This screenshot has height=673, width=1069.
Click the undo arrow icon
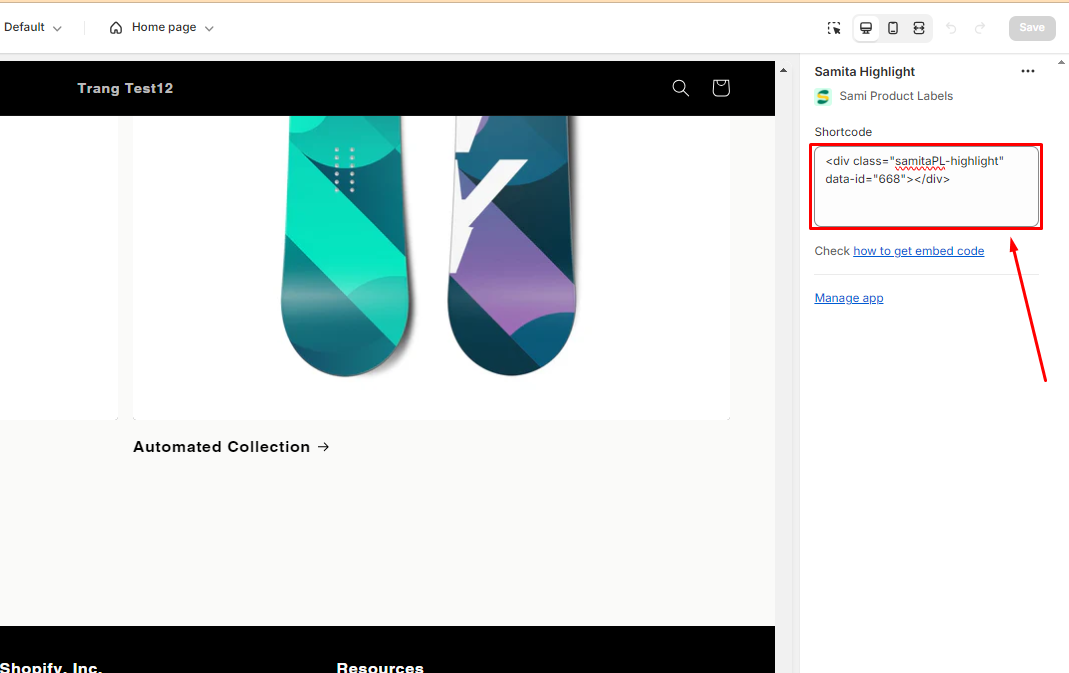pyautogui.click(x=951, y=28)
